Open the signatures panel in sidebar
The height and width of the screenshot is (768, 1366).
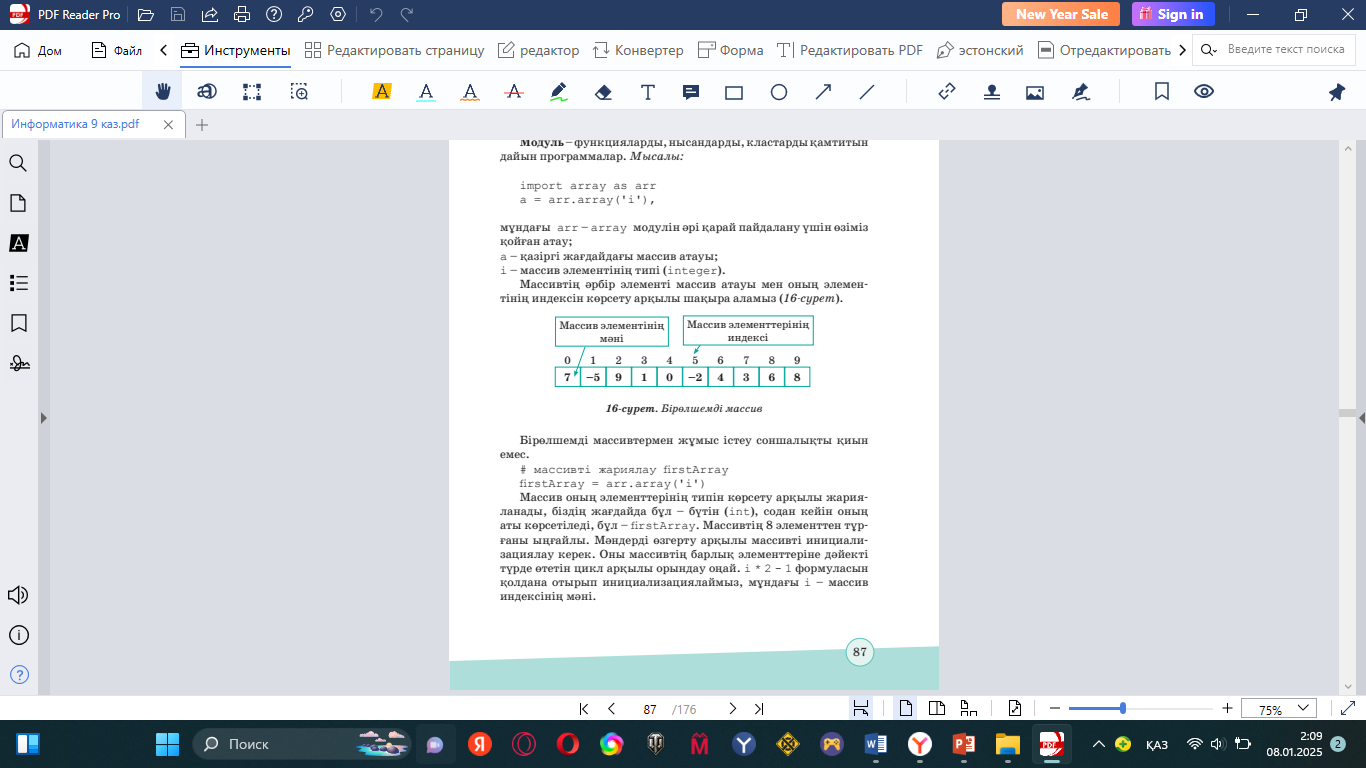pos(18,363)
